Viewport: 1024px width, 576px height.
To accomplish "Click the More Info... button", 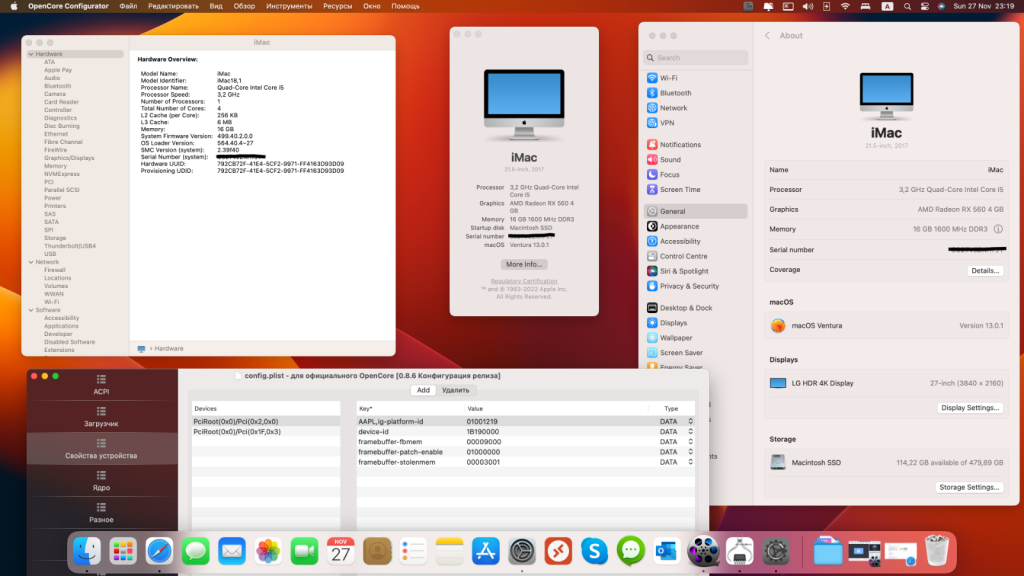I will click(524, 264).
